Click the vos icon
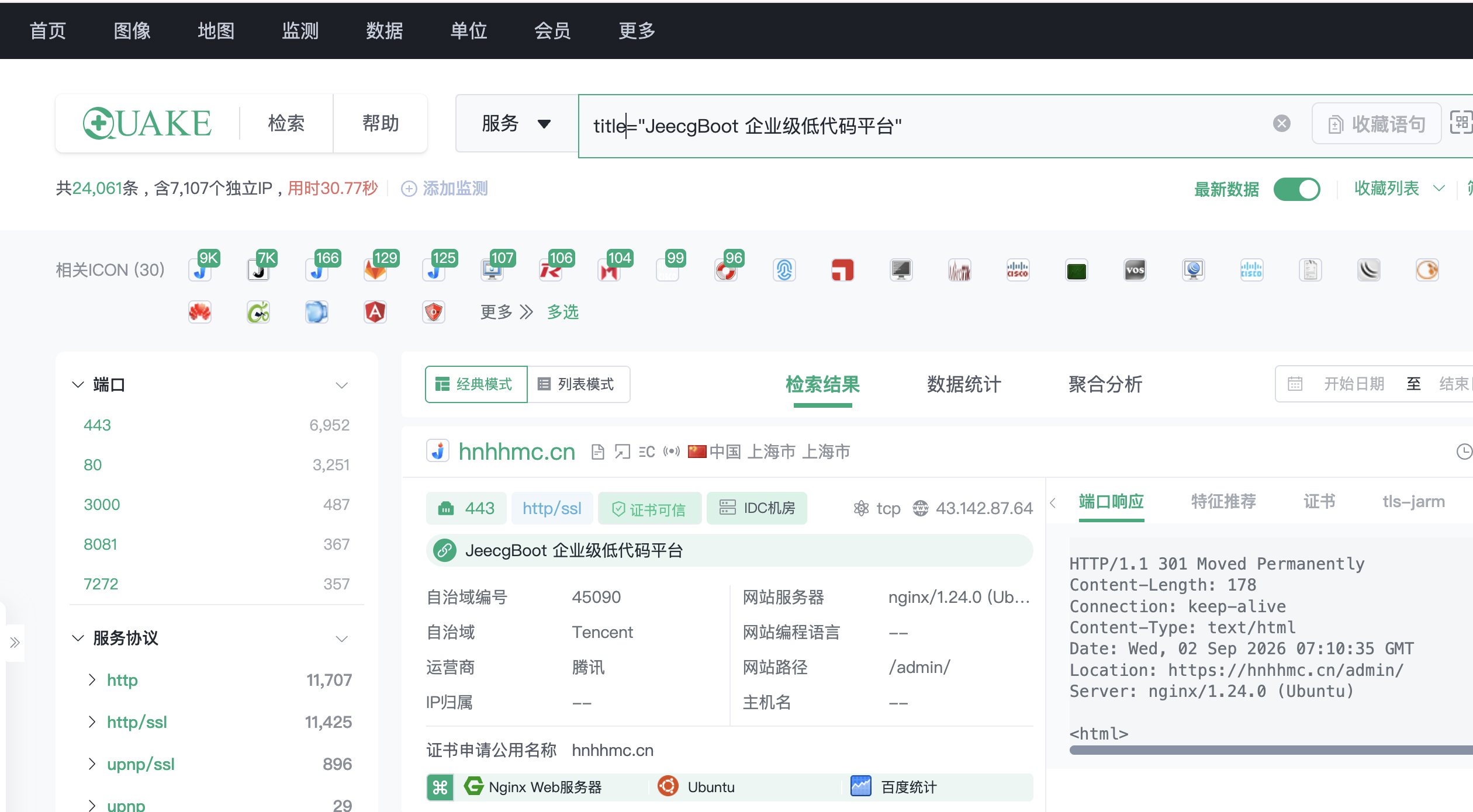1473x812 pixels. (1135, 270)
